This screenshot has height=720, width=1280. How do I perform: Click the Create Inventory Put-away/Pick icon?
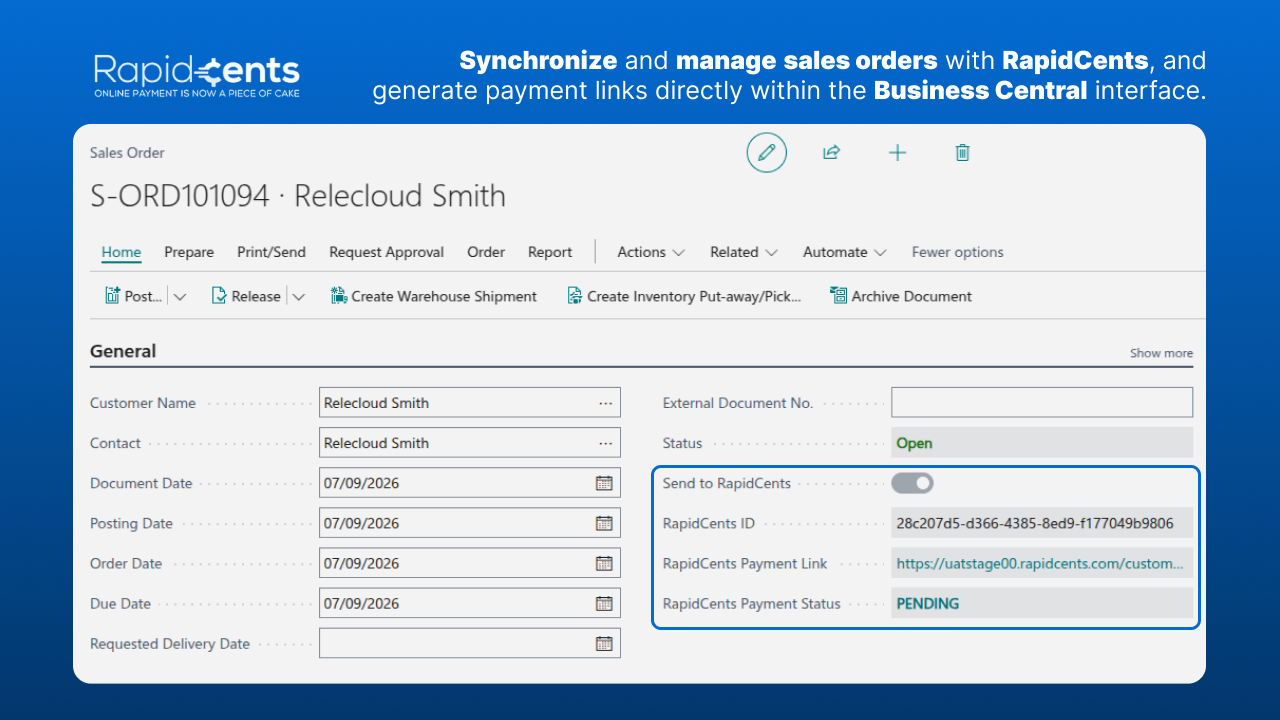tap(575, 296)
